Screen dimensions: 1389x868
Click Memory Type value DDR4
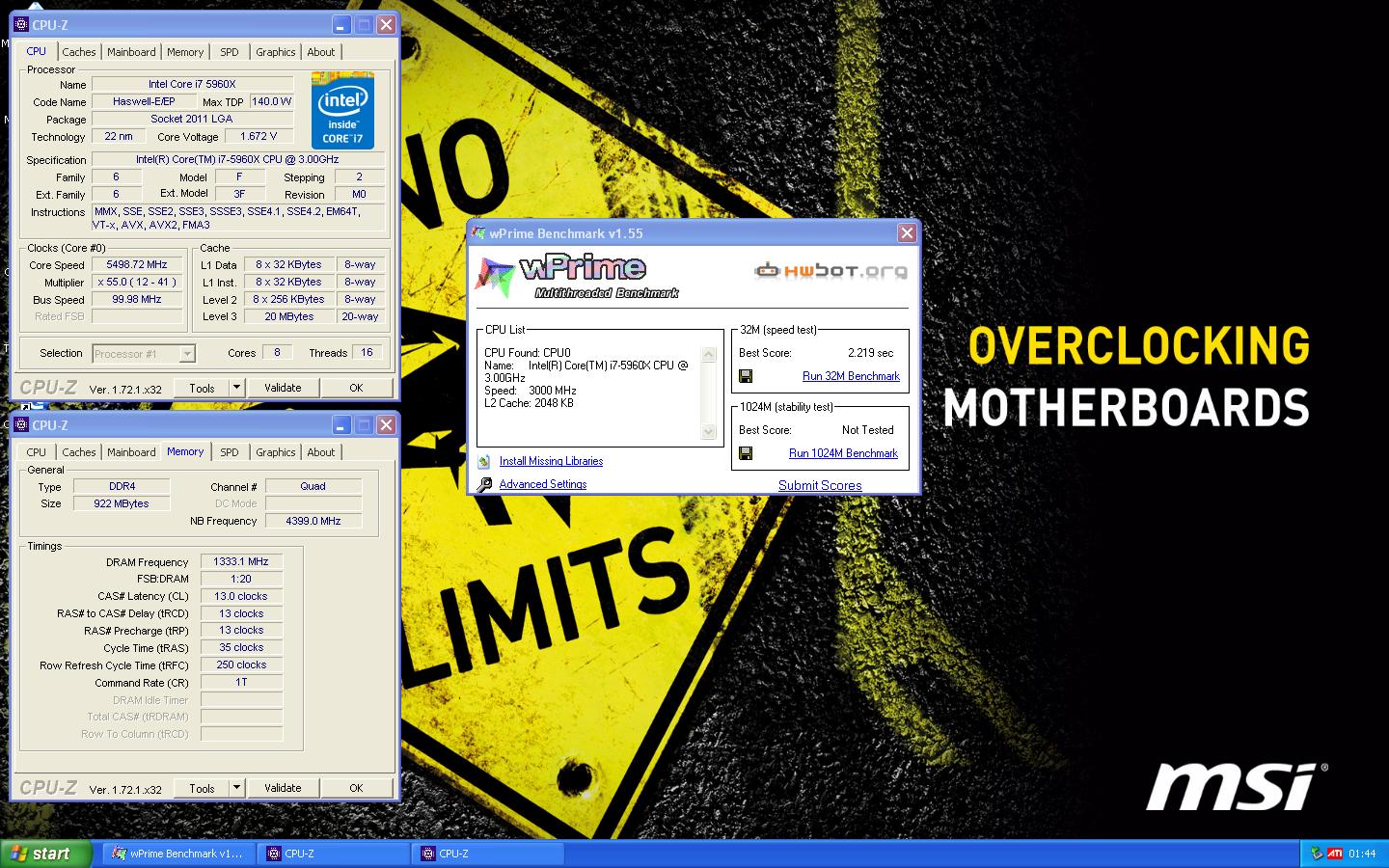point(123,486)
